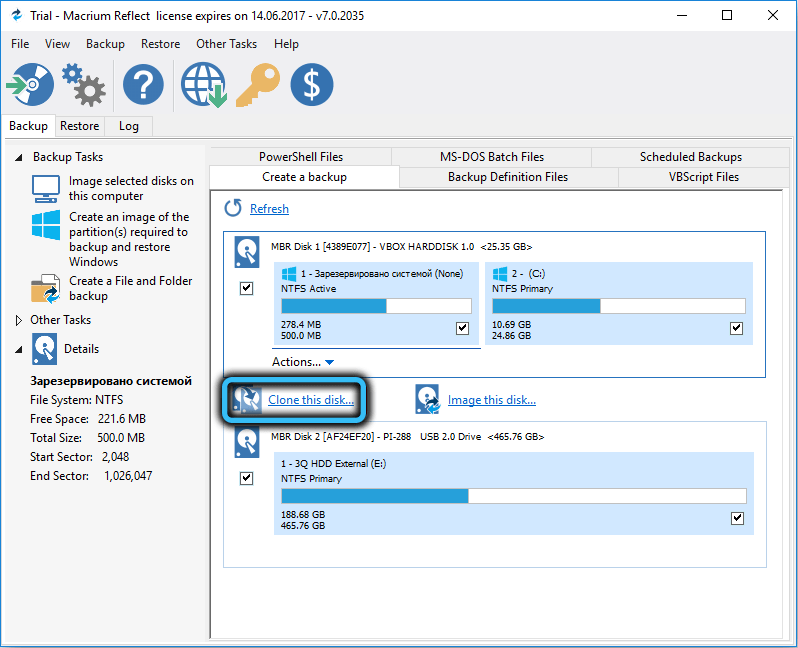The width and height of the screenshot is (798, 648).
Task: Click Windows flag icon on partition 1
Action: tap(289, 274)
